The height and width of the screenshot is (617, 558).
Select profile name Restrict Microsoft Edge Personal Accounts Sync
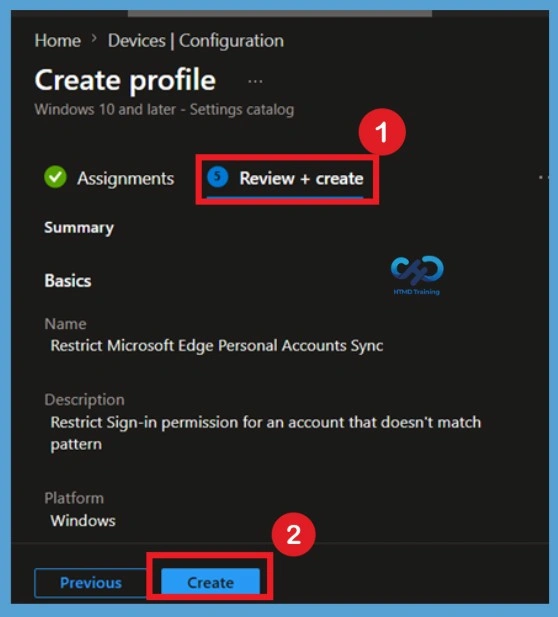[x=217, y=345]
